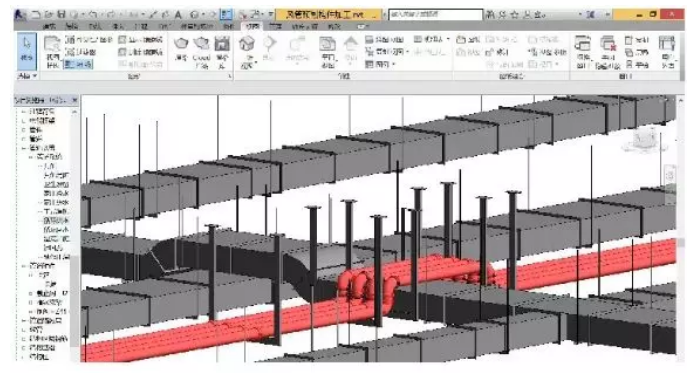695x373 pixels.
Task: Open the Legends (图例) dropdown
Action: (380, 64)
